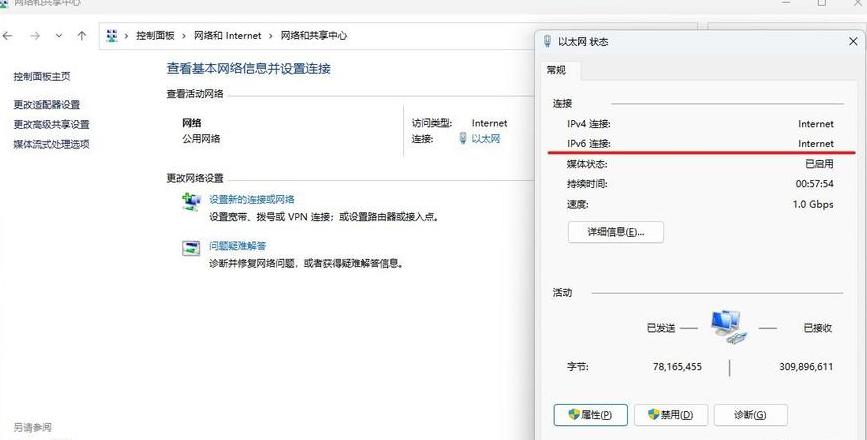The height and width of the screenshot is (440, 867).
Task: Open 控制面板主页 link
Action: coord(42,77)
